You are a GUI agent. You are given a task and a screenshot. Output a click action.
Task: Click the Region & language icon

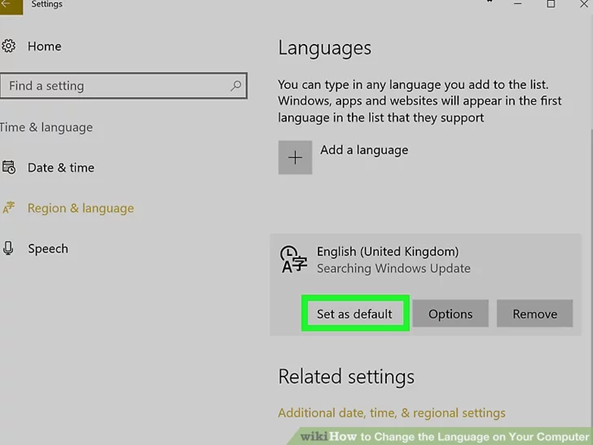coord(9,208)
